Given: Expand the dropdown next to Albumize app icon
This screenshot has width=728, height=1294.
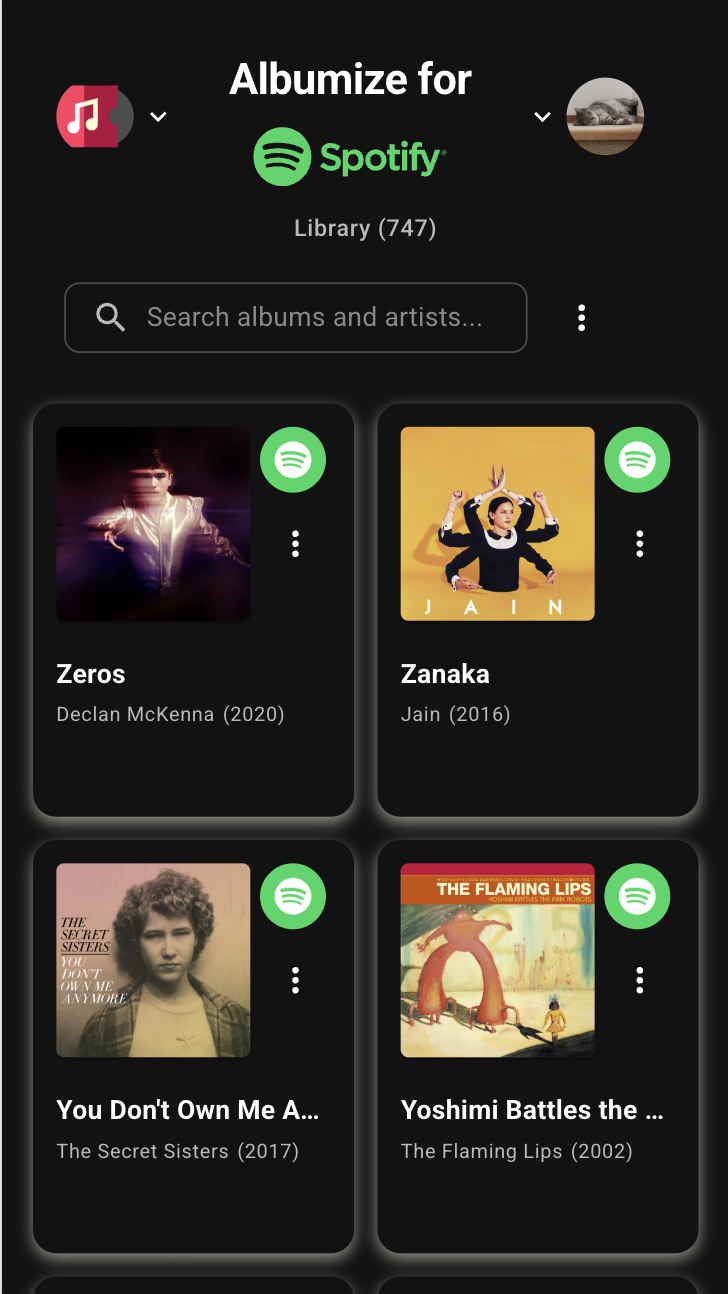Looking at the screenshot, I should [x=158, y=117].
